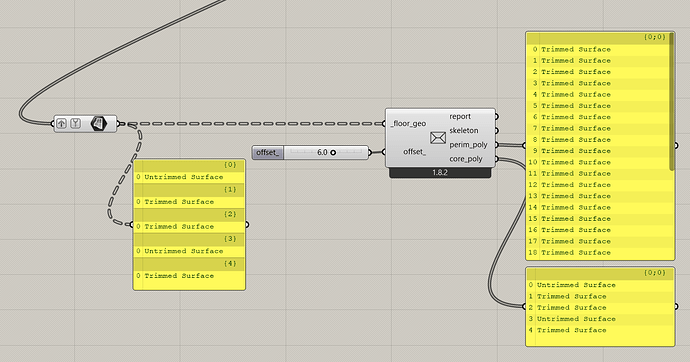Click the offset_ slider name label
This screenshot has height=362, width=690.
(x=268, y=153)
